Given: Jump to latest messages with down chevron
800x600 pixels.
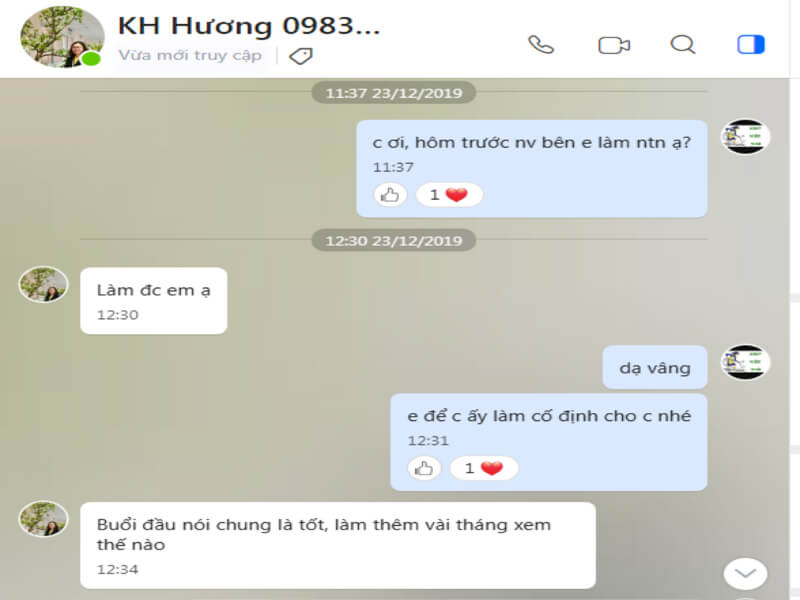Looking at the screenshot, I should point(745,574).
